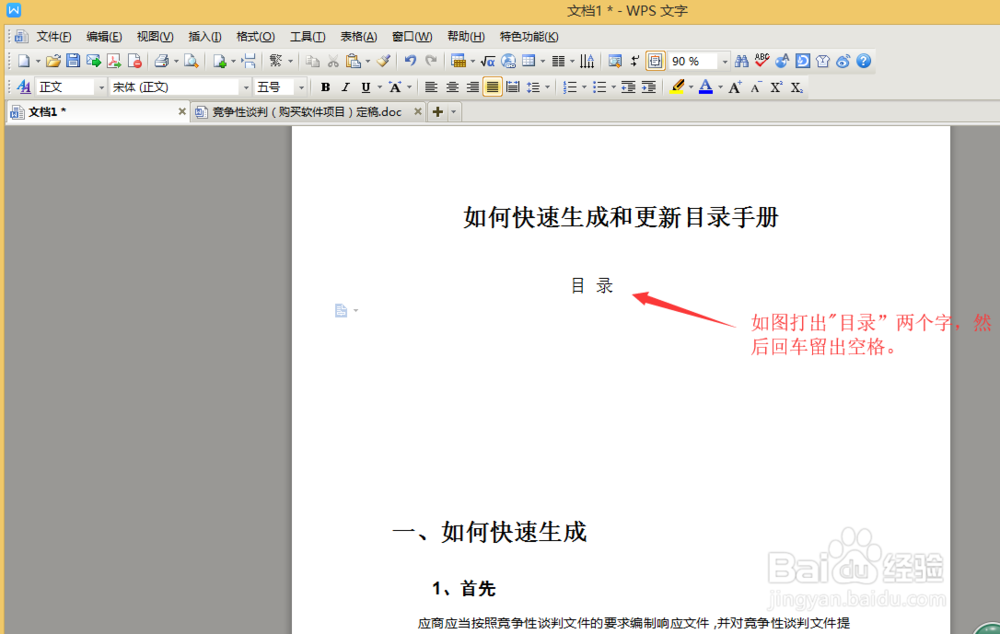Open the new tab list dropdown arrow

[453, 112]
